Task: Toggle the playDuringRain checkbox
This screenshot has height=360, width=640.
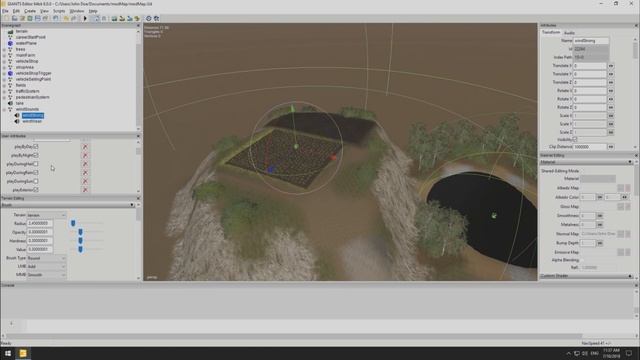Action: (36, 173)
